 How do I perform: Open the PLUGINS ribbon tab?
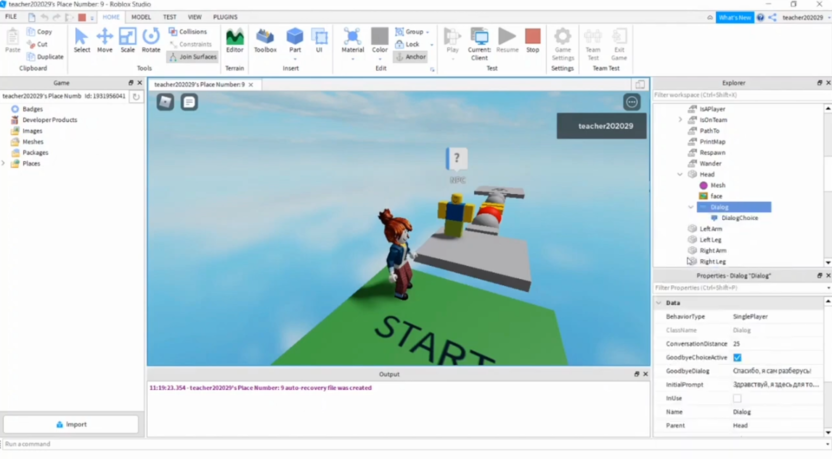tap(225, 17)
